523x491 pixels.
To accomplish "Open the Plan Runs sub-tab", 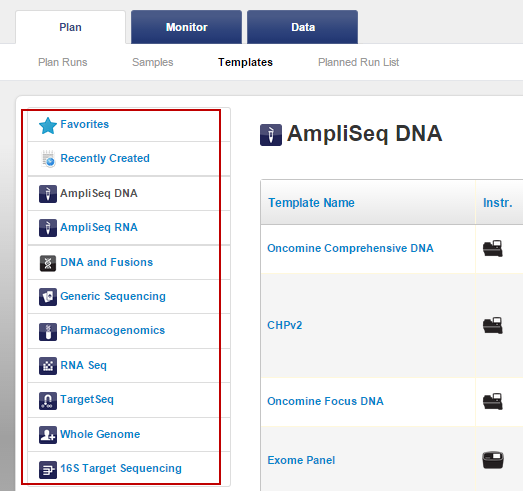I will click(63, 62).
